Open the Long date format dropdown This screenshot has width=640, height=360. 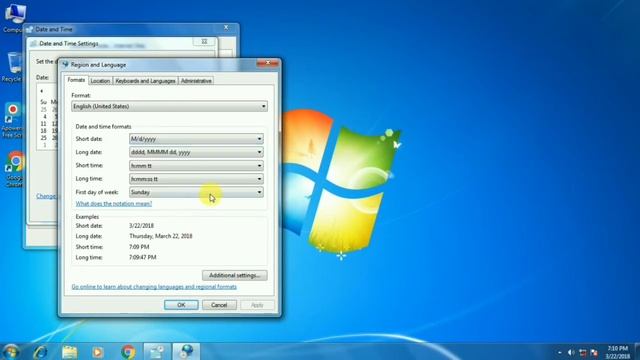[x=196, y=152]
